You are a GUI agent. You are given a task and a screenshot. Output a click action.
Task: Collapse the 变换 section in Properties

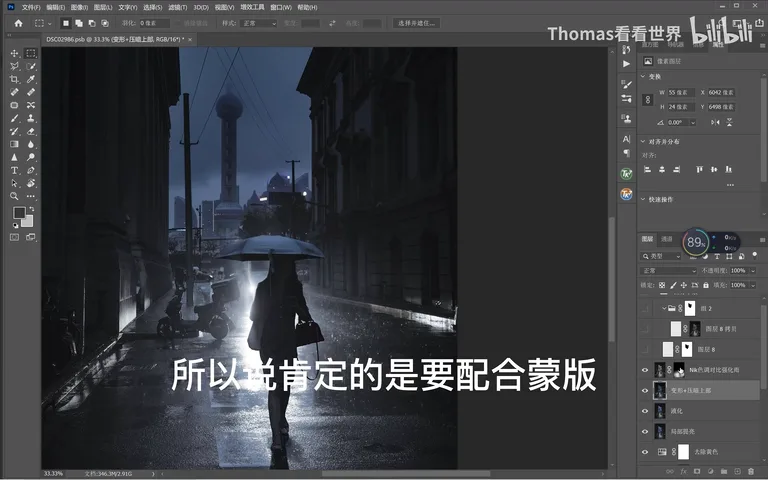point(643,77)
